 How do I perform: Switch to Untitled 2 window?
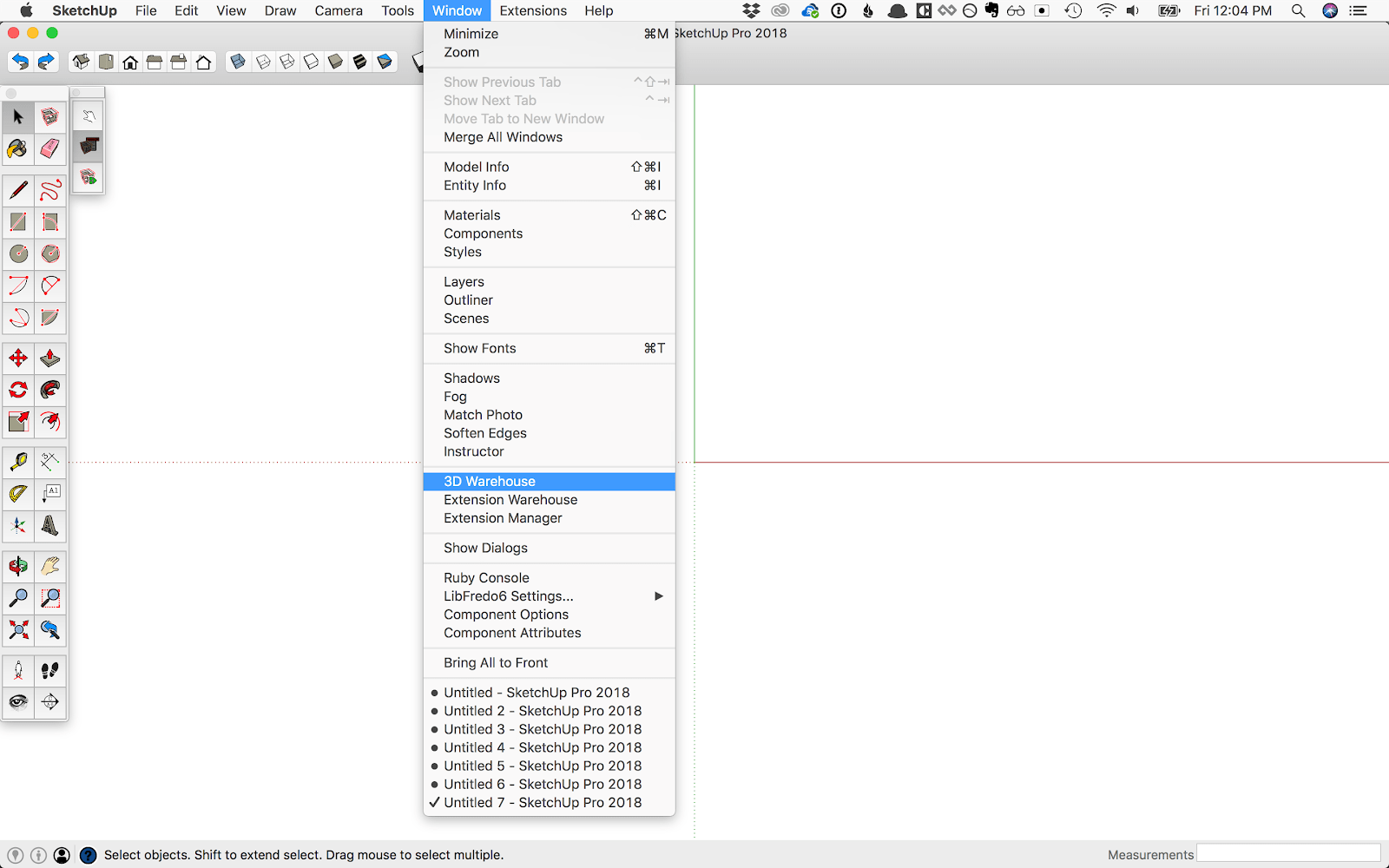coord(549,711)
